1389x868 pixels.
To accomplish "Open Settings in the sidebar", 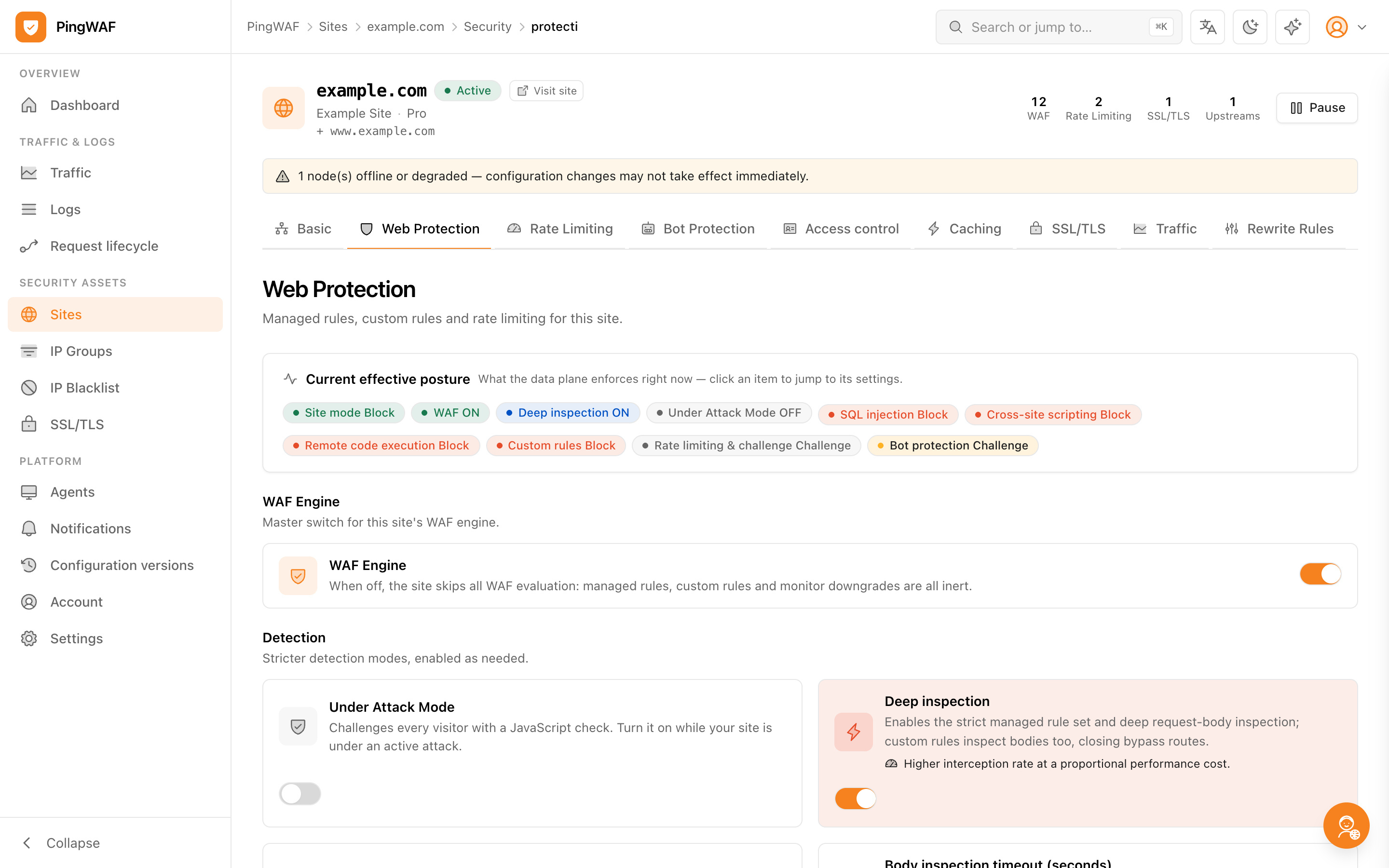I will [115, 638].
